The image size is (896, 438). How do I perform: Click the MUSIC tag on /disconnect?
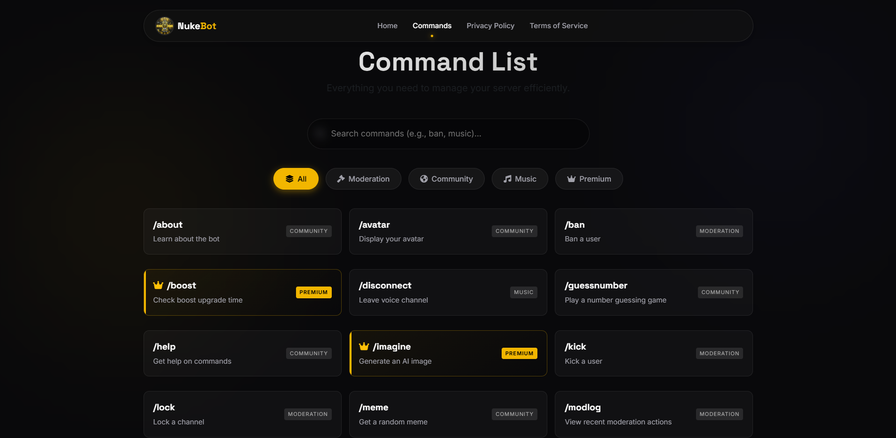(x=523, y=292)
